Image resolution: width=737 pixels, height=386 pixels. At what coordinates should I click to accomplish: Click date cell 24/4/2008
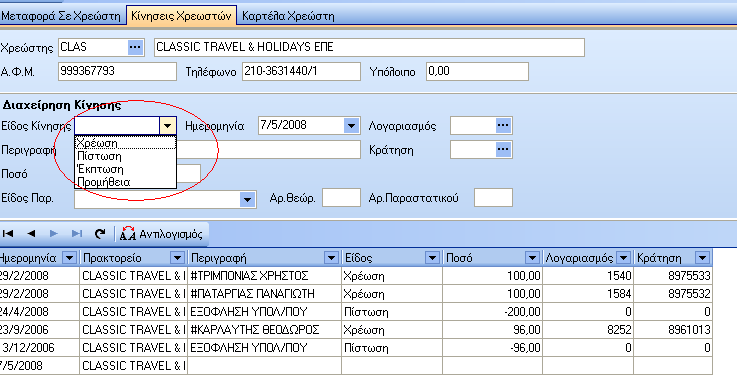(39, 312)
